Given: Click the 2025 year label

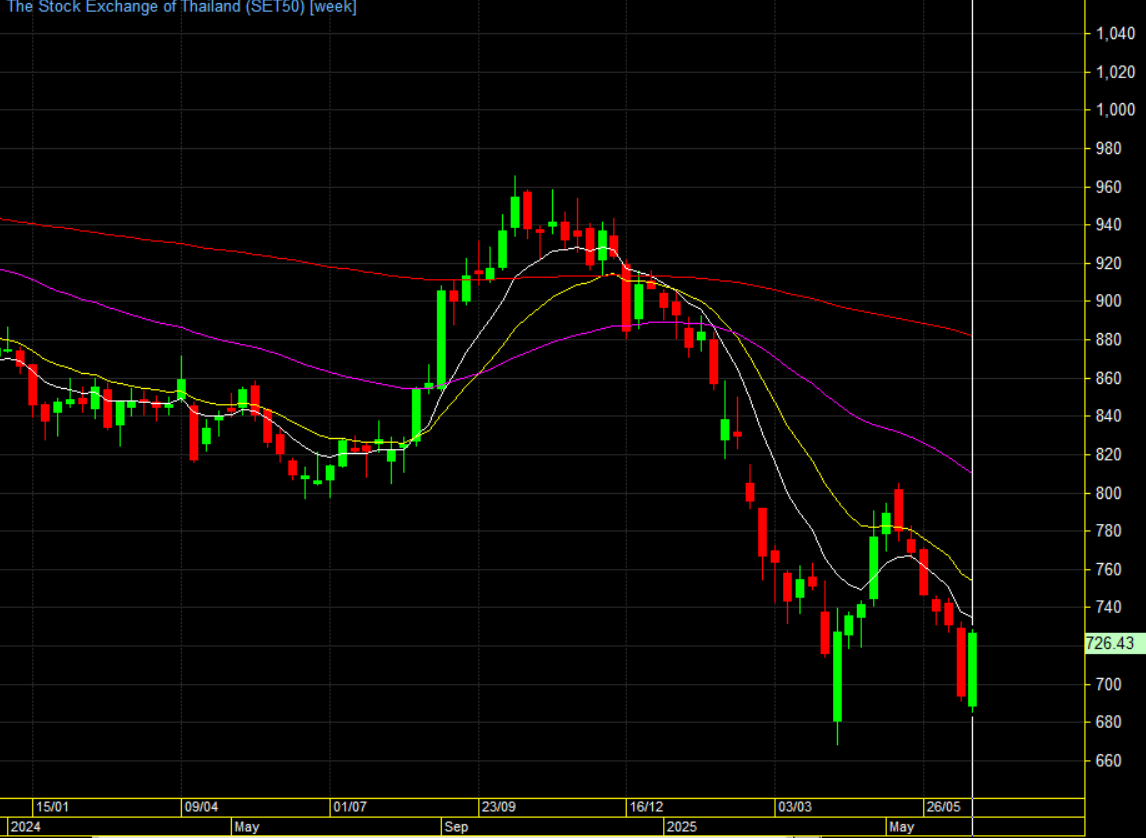Looking at the screenshot, I should (681, 827).
